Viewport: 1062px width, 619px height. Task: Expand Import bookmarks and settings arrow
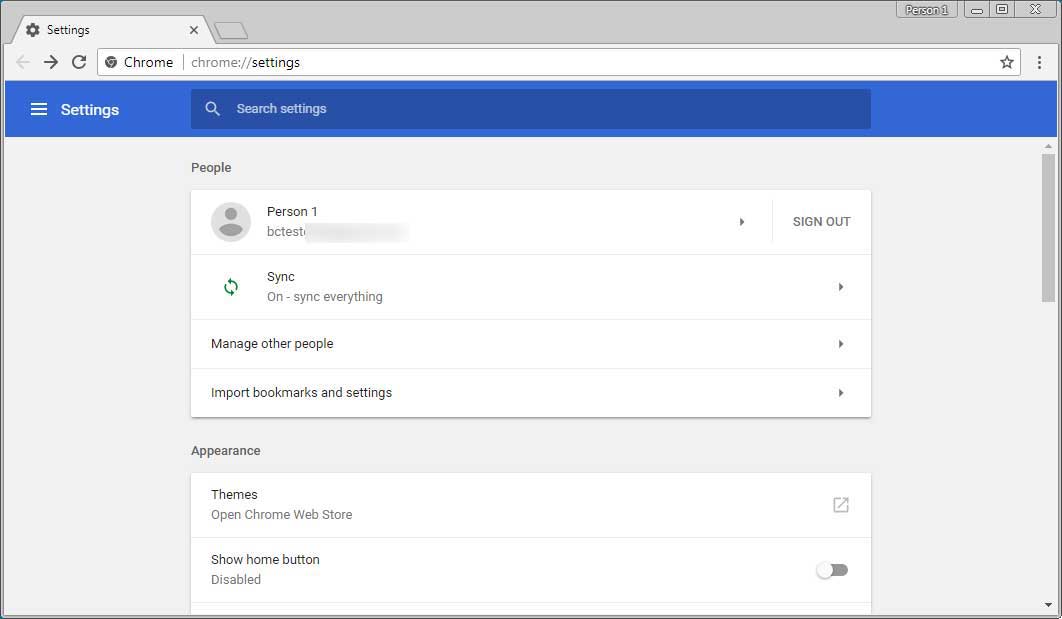(841, 393)
